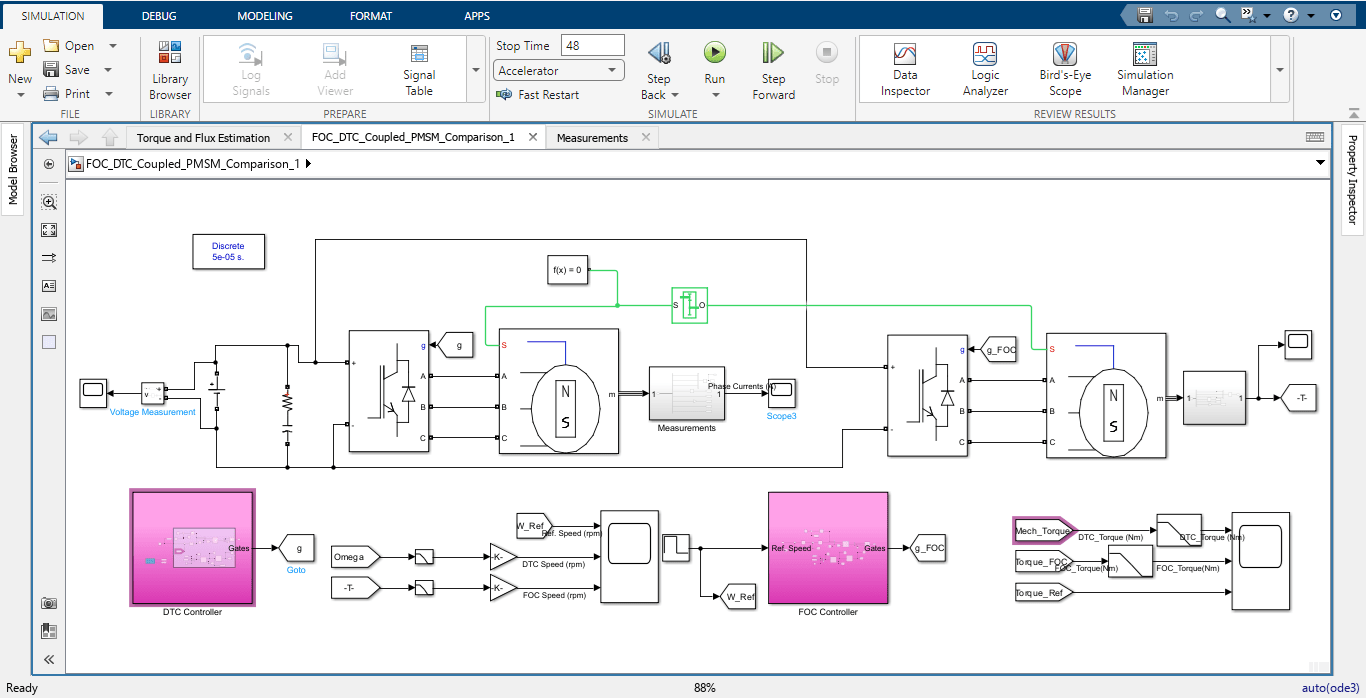Open the Simulation Manager
This screenshot has width=1366, height=698.
coord(1144,68)
